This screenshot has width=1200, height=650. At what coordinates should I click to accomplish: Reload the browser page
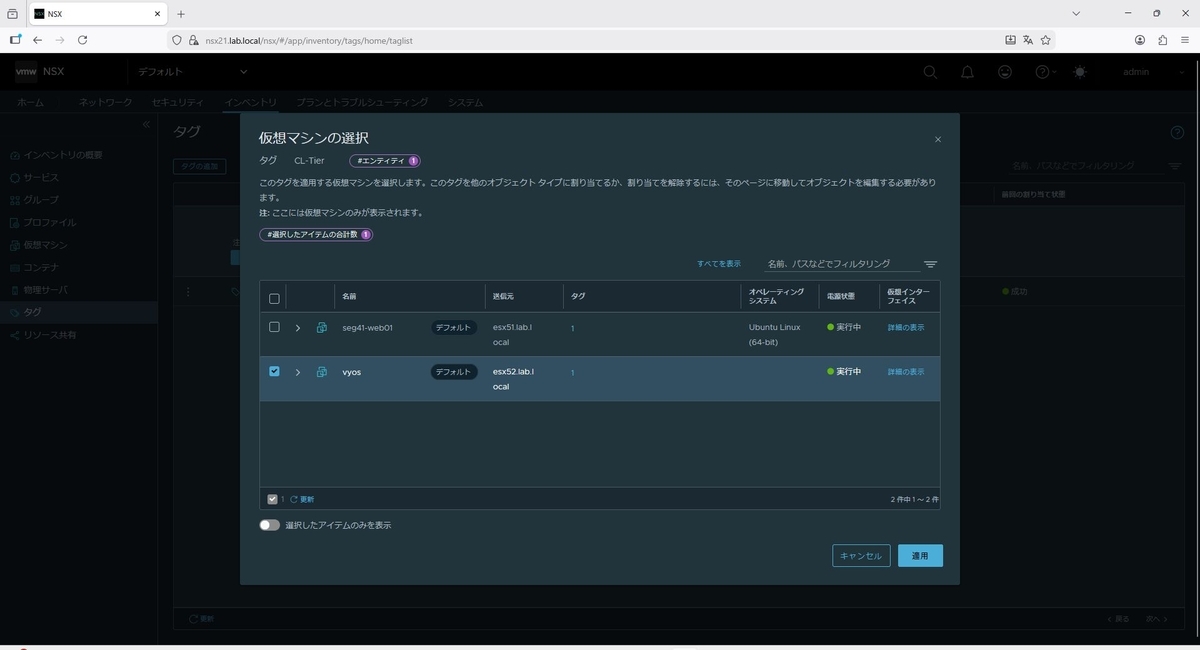[x=82, y=40]
